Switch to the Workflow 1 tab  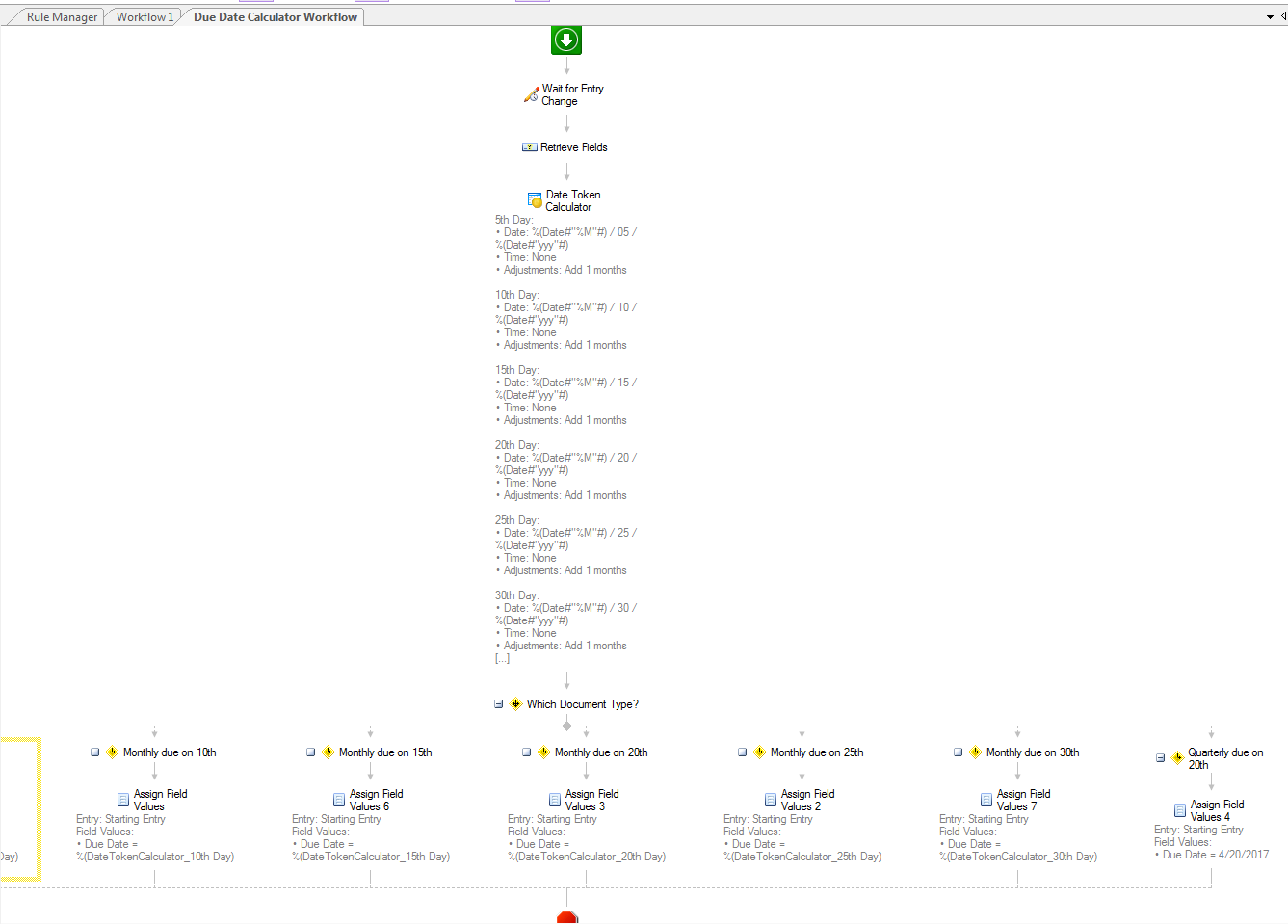click(145, 17)
